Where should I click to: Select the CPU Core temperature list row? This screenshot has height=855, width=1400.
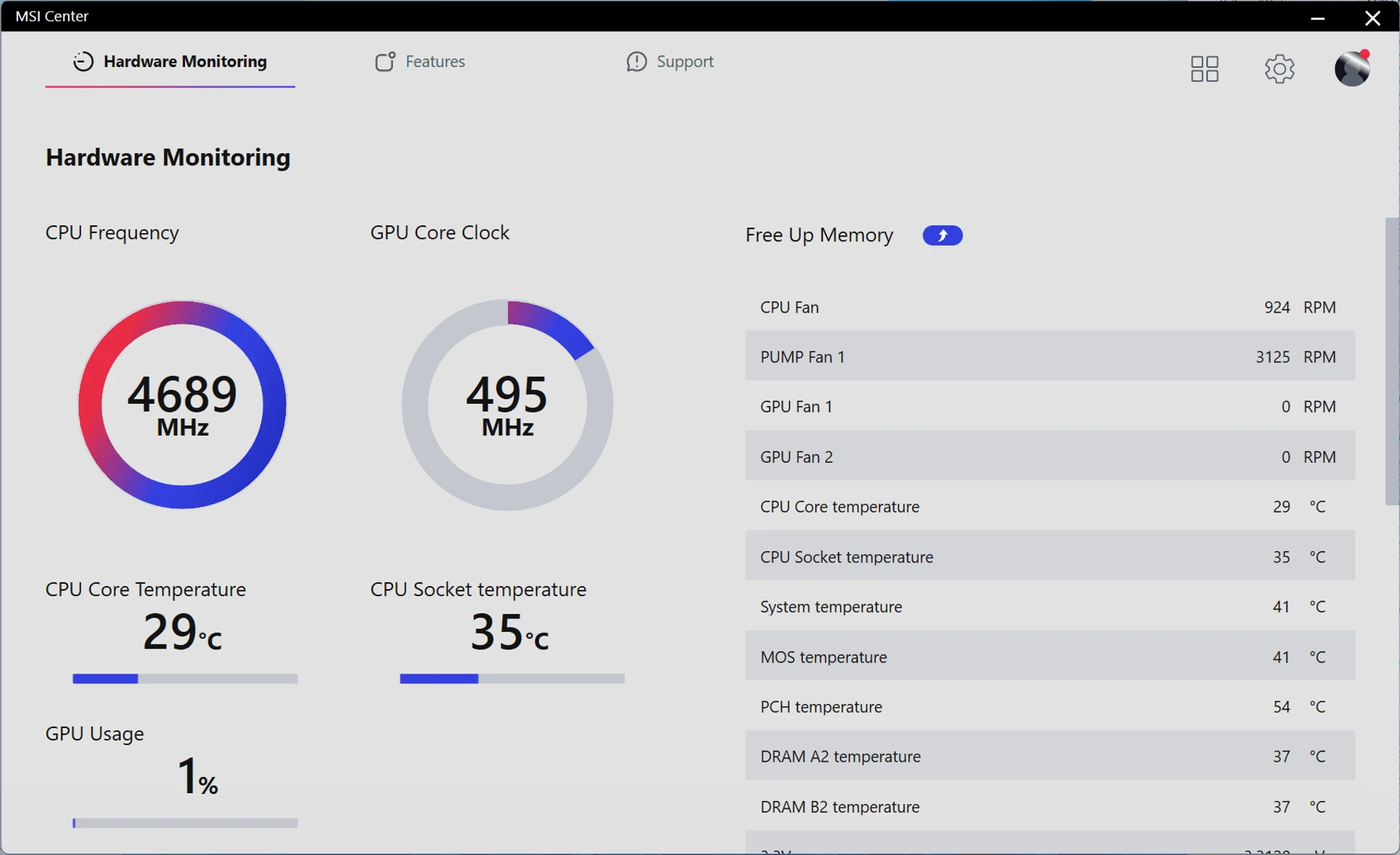point(1050,506)
